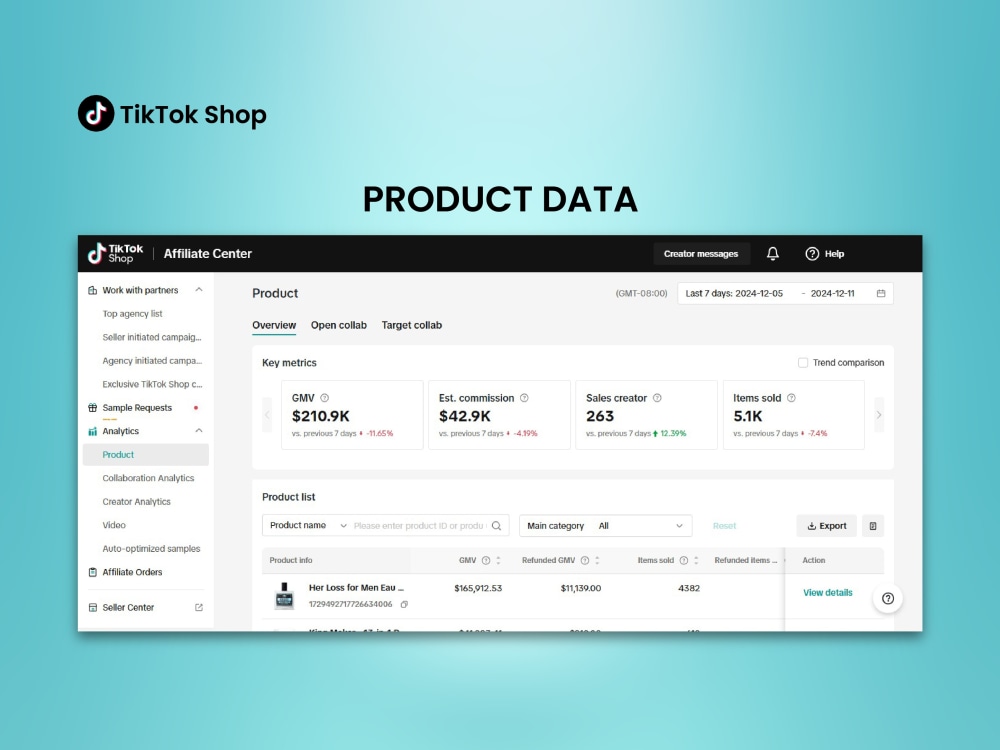Image resolution: width=1000 pixels, height=750 pixels.
Task: Open Sample Requests page
Action: click(x=137, y=408)
